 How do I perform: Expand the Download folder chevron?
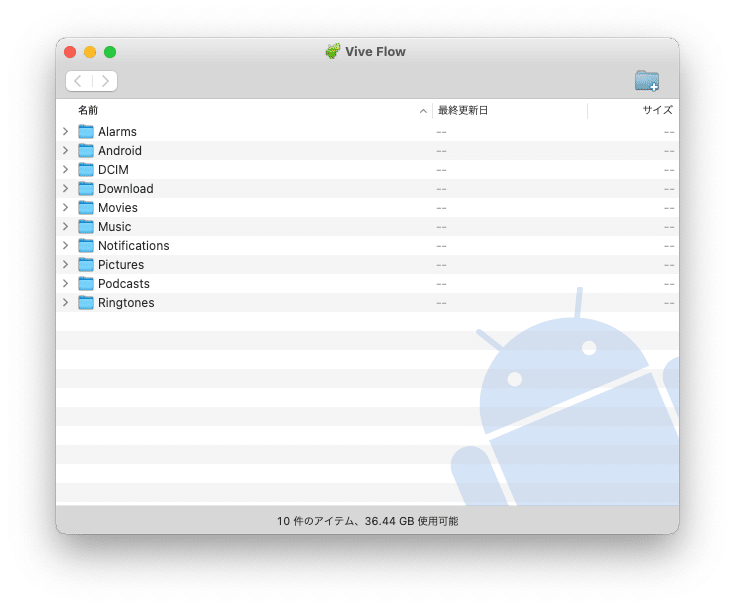(x=66, y=188)
